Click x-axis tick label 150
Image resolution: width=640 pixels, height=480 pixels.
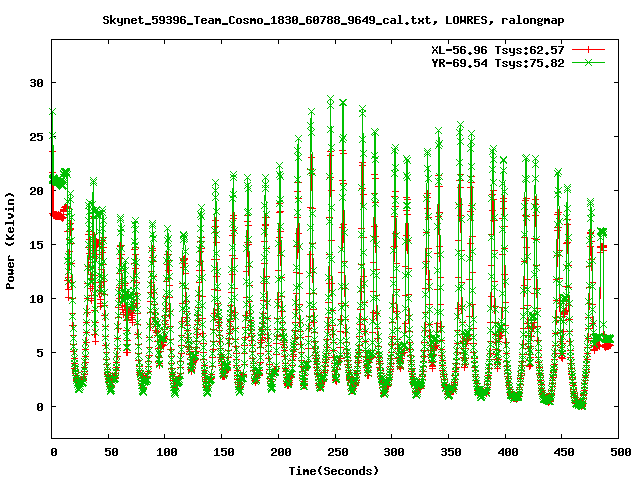224,452
